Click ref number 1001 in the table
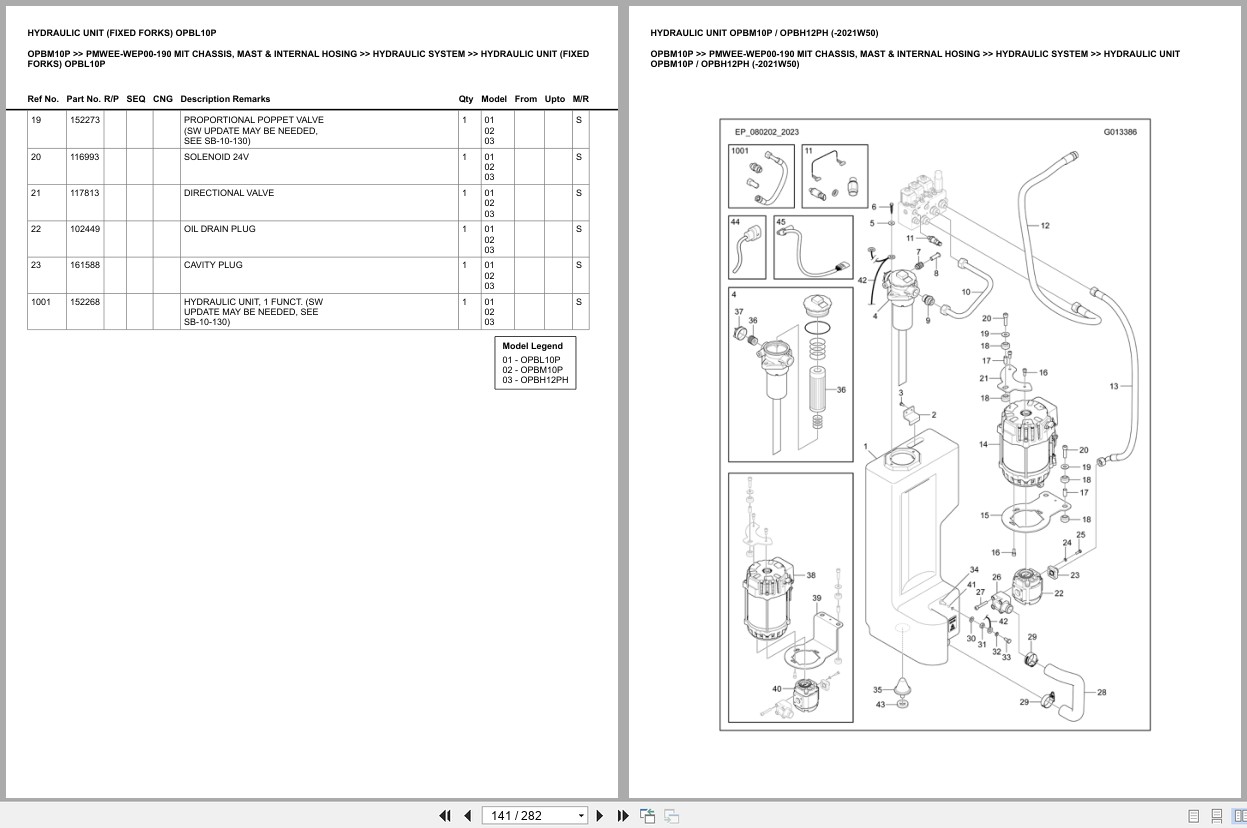The width and height of the screenshot is (1247, 828). tap(40, 301)
